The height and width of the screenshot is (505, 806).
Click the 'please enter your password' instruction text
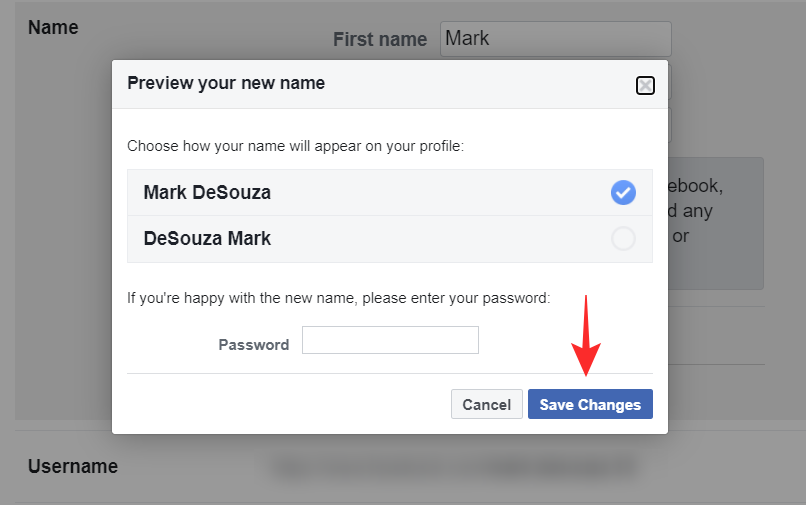[338, 298]
